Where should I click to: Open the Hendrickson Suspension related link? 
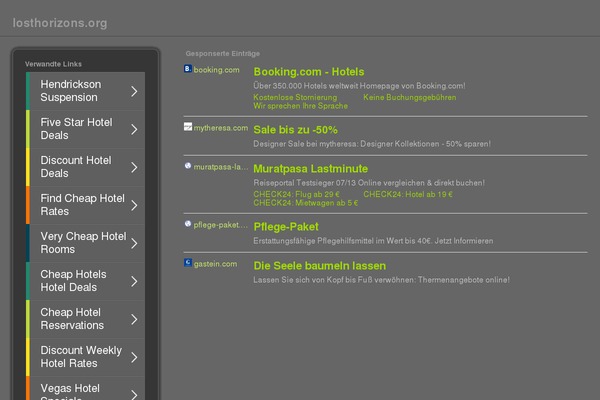85,91
